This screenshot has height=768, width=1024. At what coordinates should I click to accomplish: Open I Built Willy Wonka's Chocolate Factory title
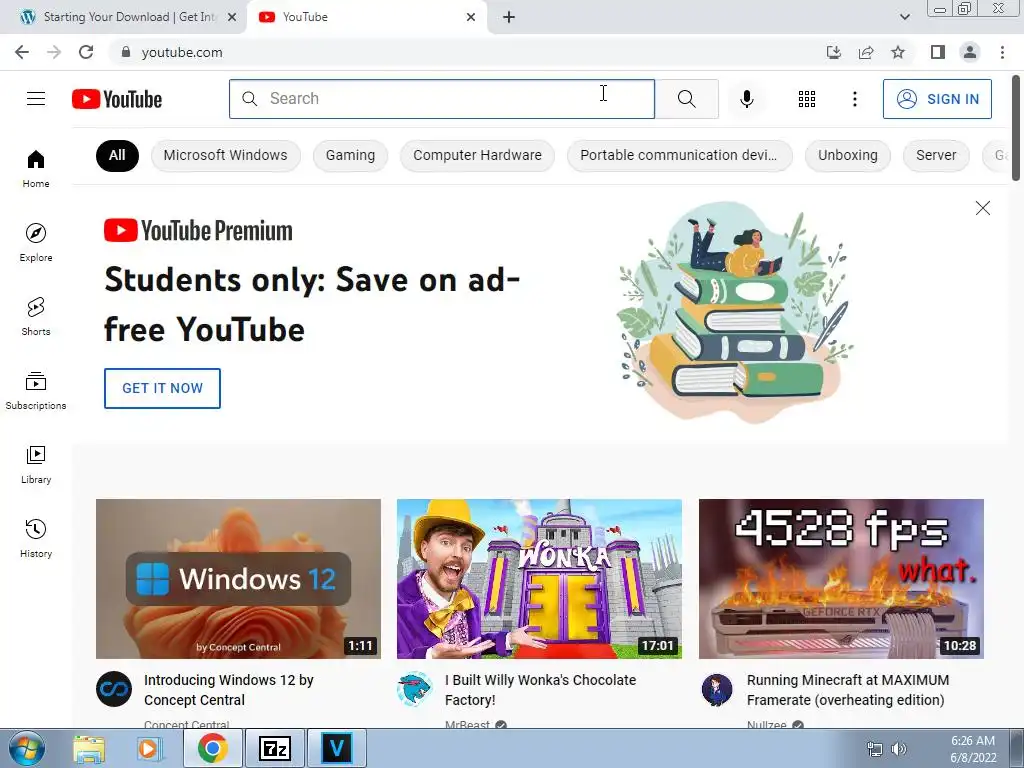(x=541, y=690)
